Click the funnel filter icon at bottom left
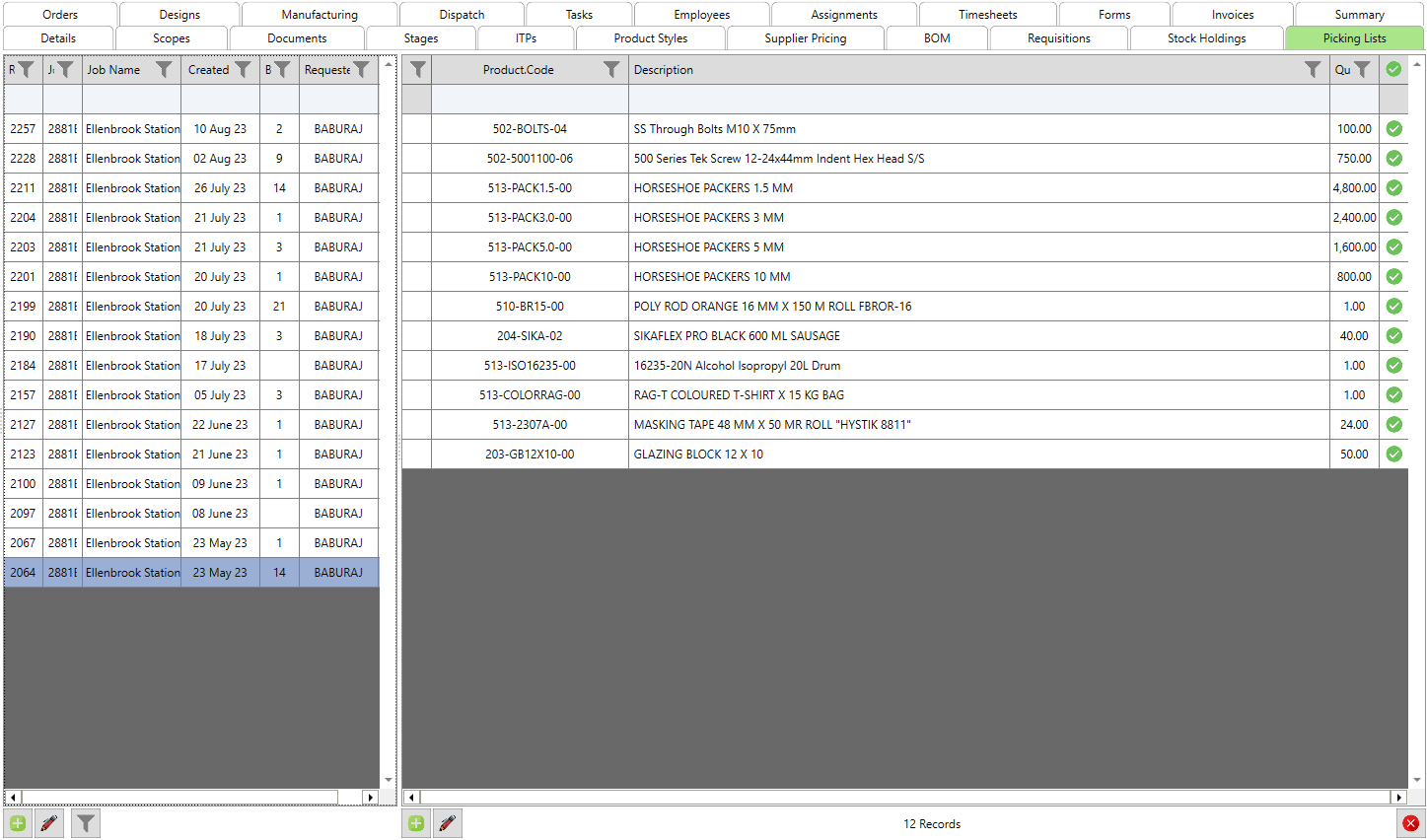This screenshot has height=840, width=1427. [85, 823]
